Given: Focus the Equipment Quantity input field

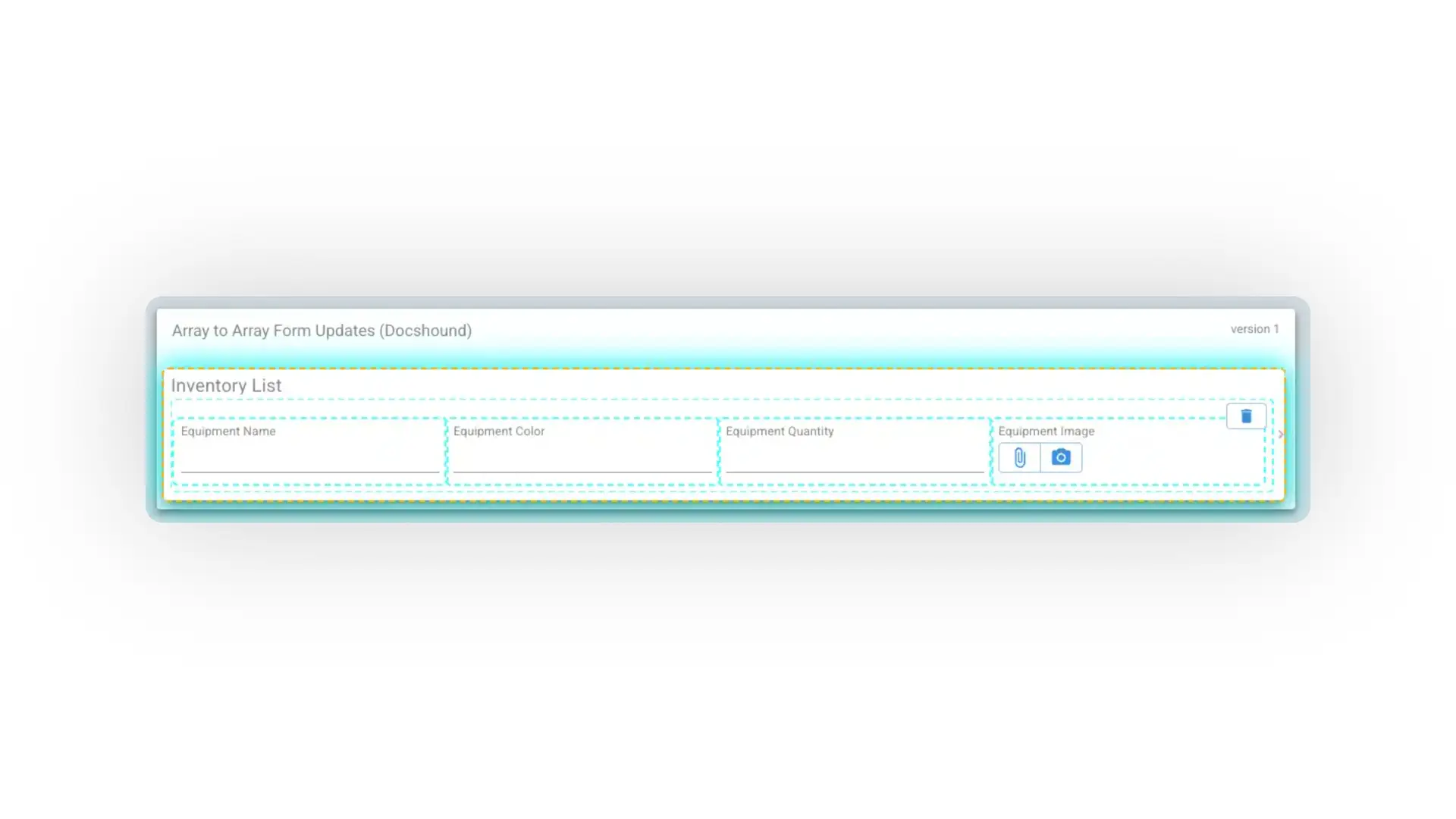Looking at the screenshot, I should [854, 457].
